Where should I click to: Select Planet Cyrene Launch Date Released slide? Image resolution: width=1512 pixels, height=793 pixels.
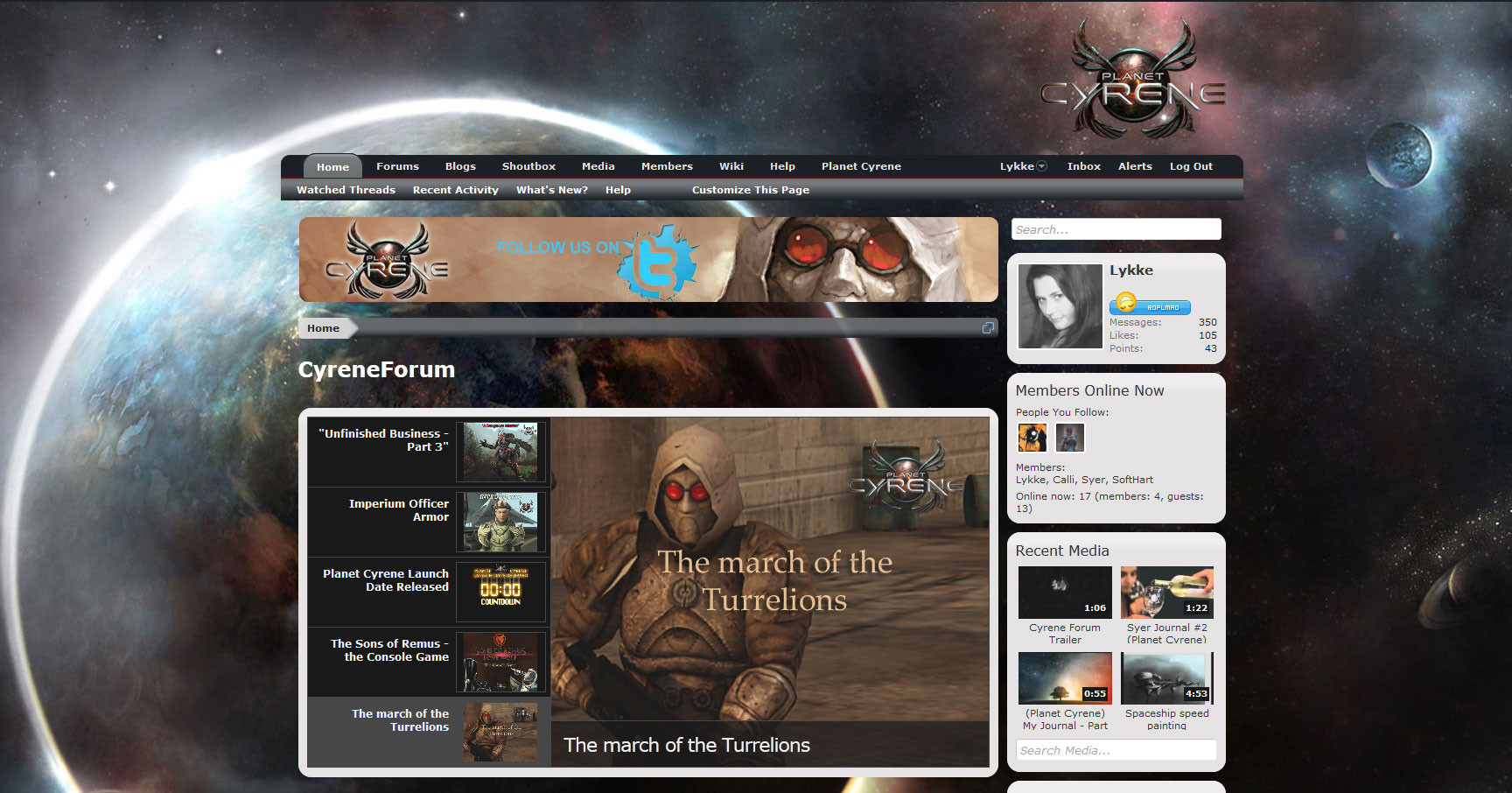385,580
